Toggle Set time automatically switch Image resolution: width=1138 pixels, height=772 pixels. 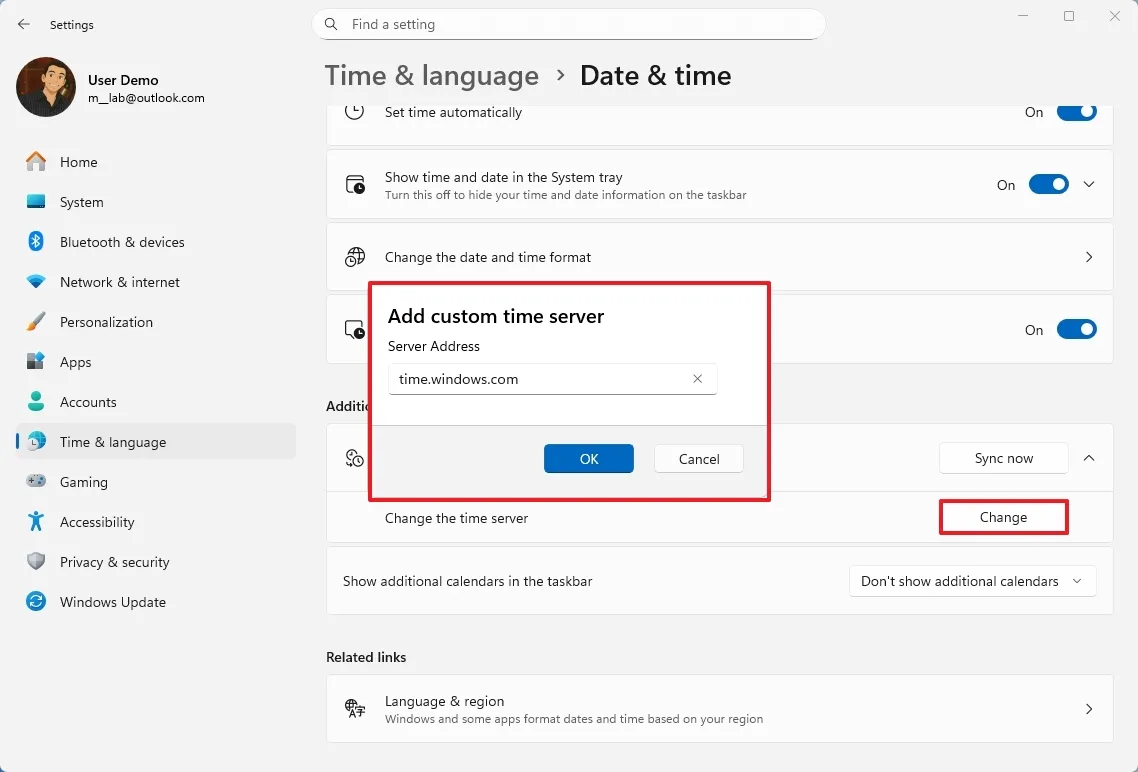[1076, 113]
